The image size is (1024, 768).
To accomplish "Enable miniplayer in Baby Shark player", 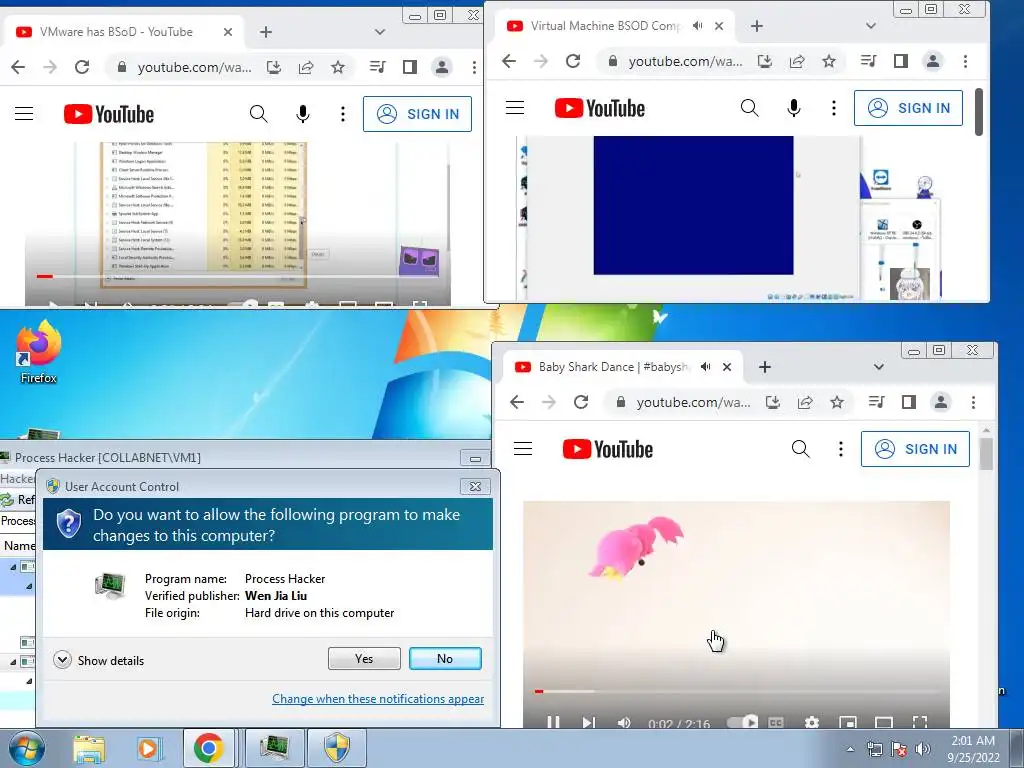I will coord(848,722).
